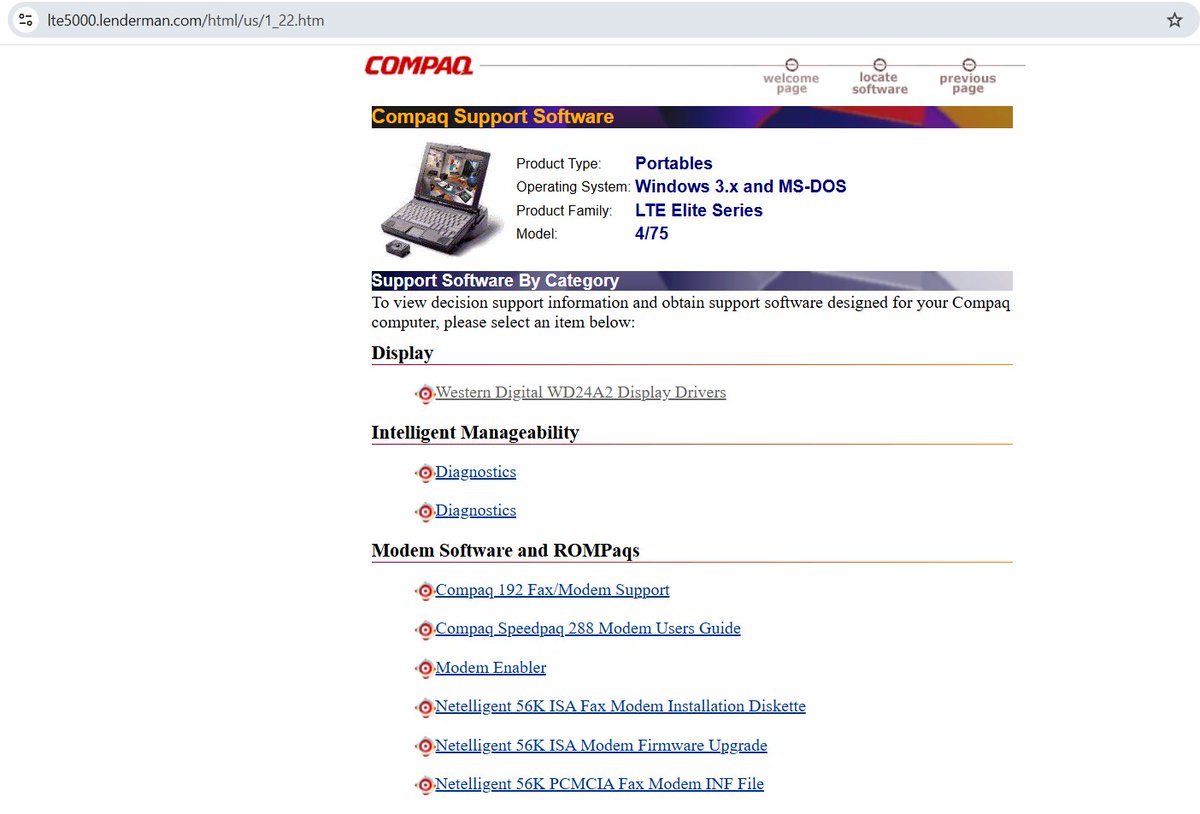Click the LTE Elite laptop image
Image resolution: width=1200 pixels, height=814 pixels.
coord(439,199)
